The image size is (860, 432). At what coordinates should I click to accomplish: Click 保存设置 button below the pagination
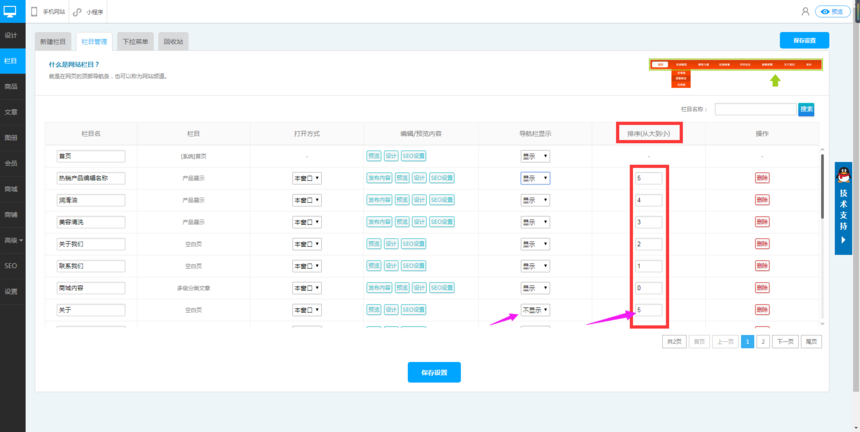pos(434,372)
